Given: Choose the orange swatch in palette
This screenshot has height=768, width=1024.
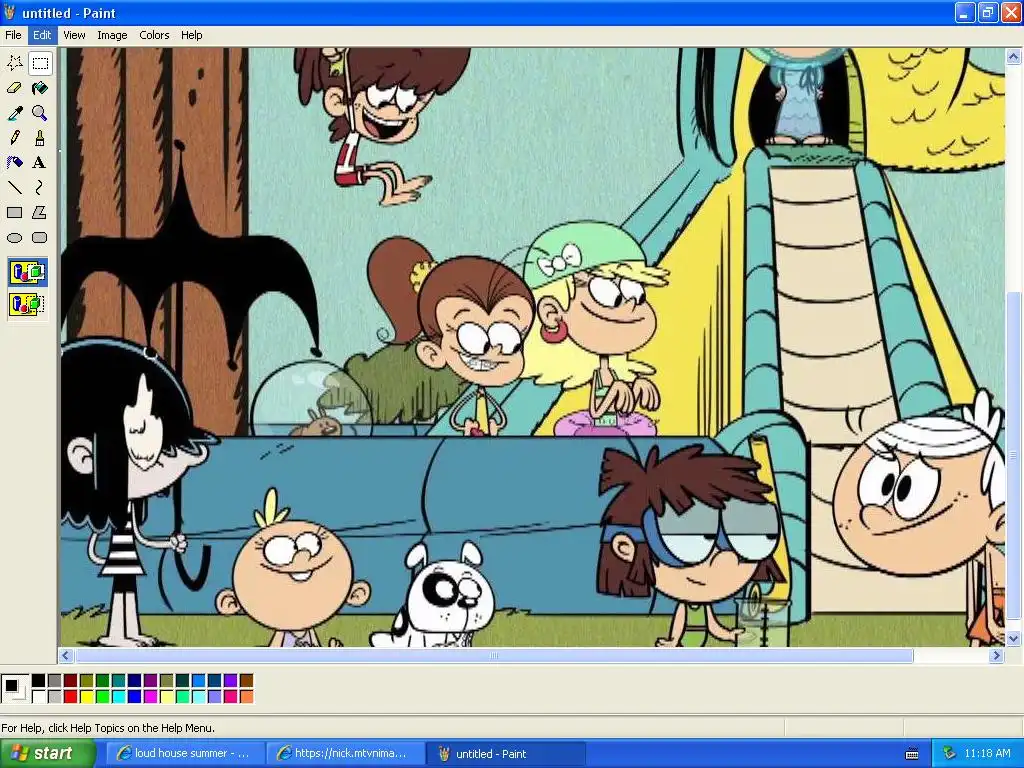Looking at the screenshot, I should click(246, 696).
